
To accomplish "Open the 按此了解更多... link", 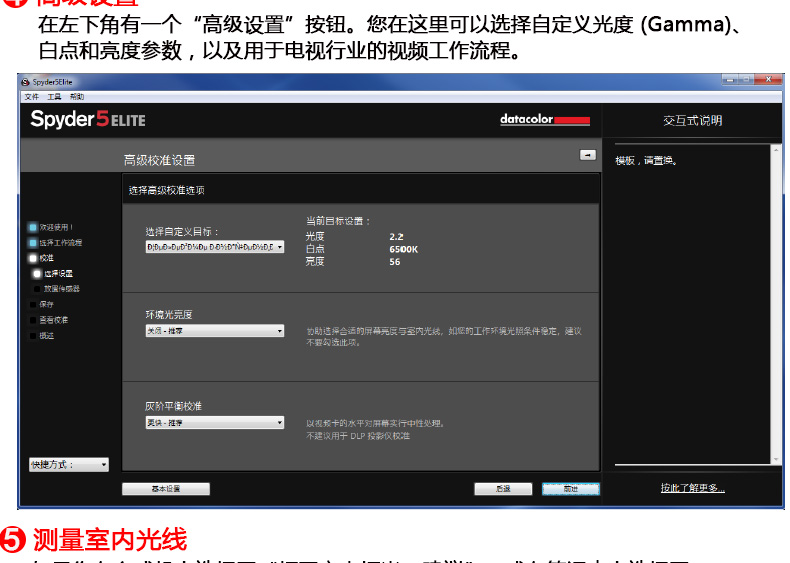I will point(693,488).
